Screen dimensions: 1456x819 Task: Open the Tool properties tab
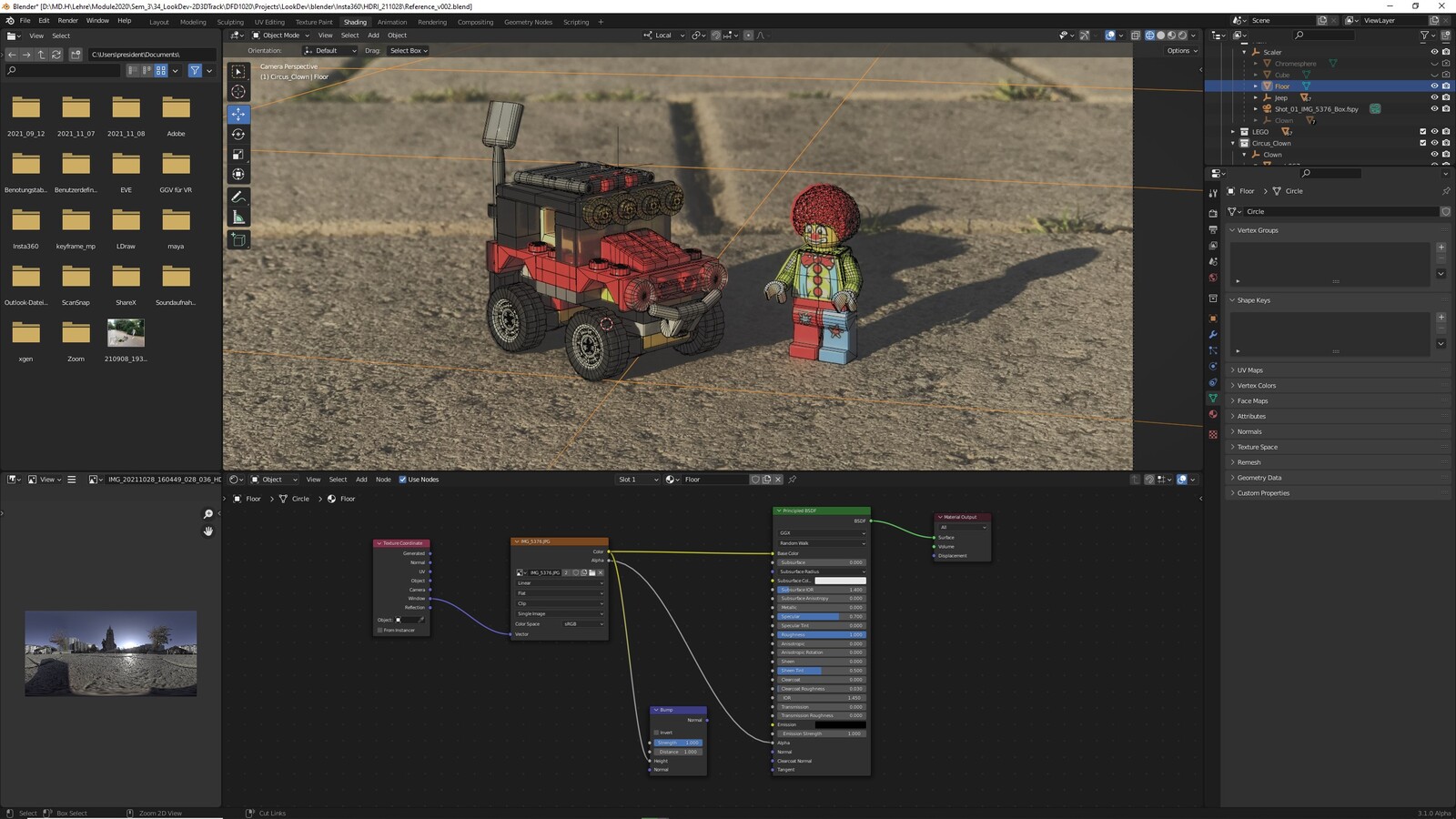click(1212, 193)
